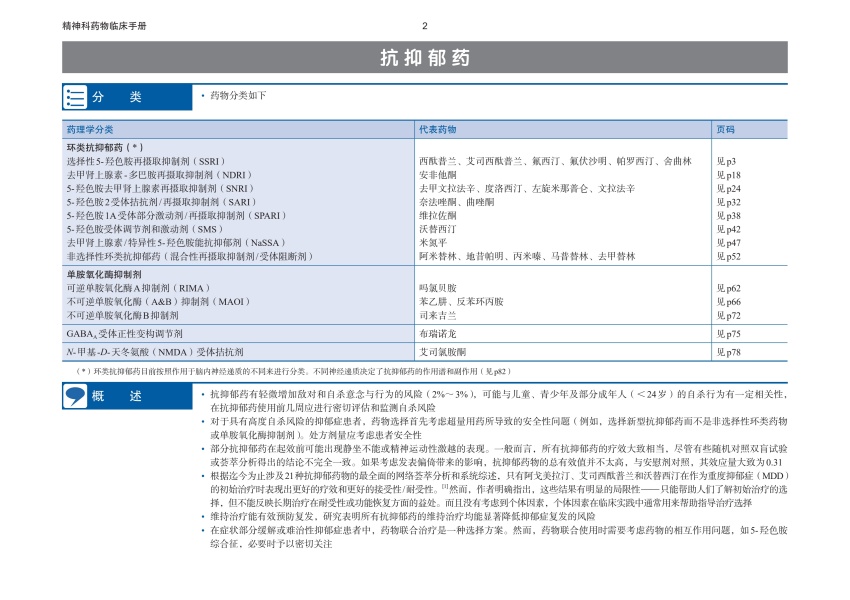Click the NDRI classification row

click(x=159, y=175)
